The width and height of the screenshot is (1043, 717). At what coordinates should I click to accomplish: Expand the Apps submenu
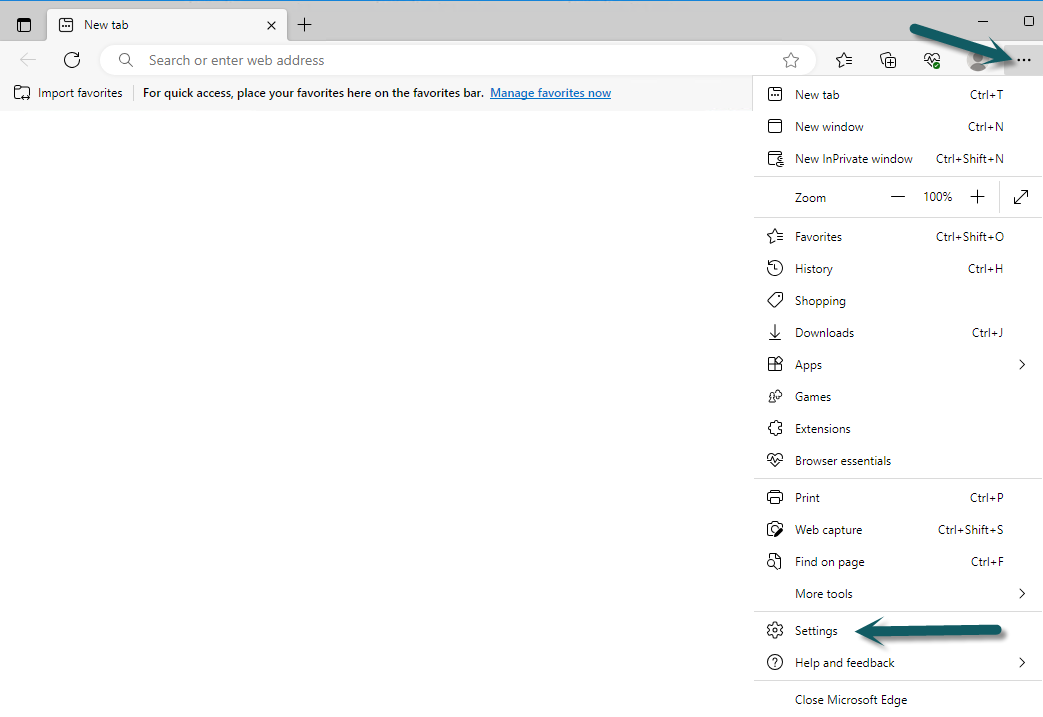[x=898, y=364]
